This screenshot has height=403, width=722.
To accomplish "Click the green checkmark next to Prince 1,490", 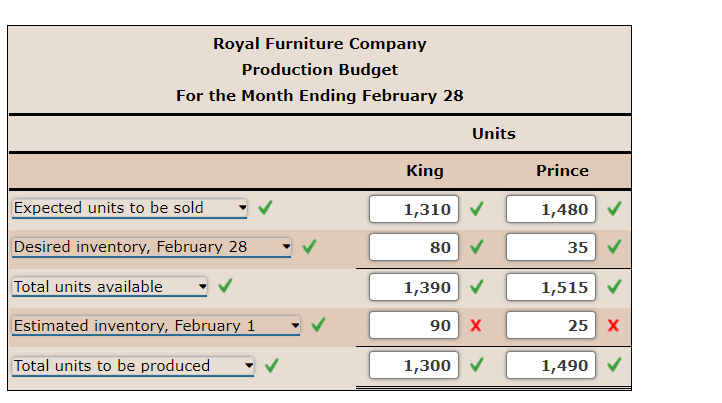I will 613,365.
